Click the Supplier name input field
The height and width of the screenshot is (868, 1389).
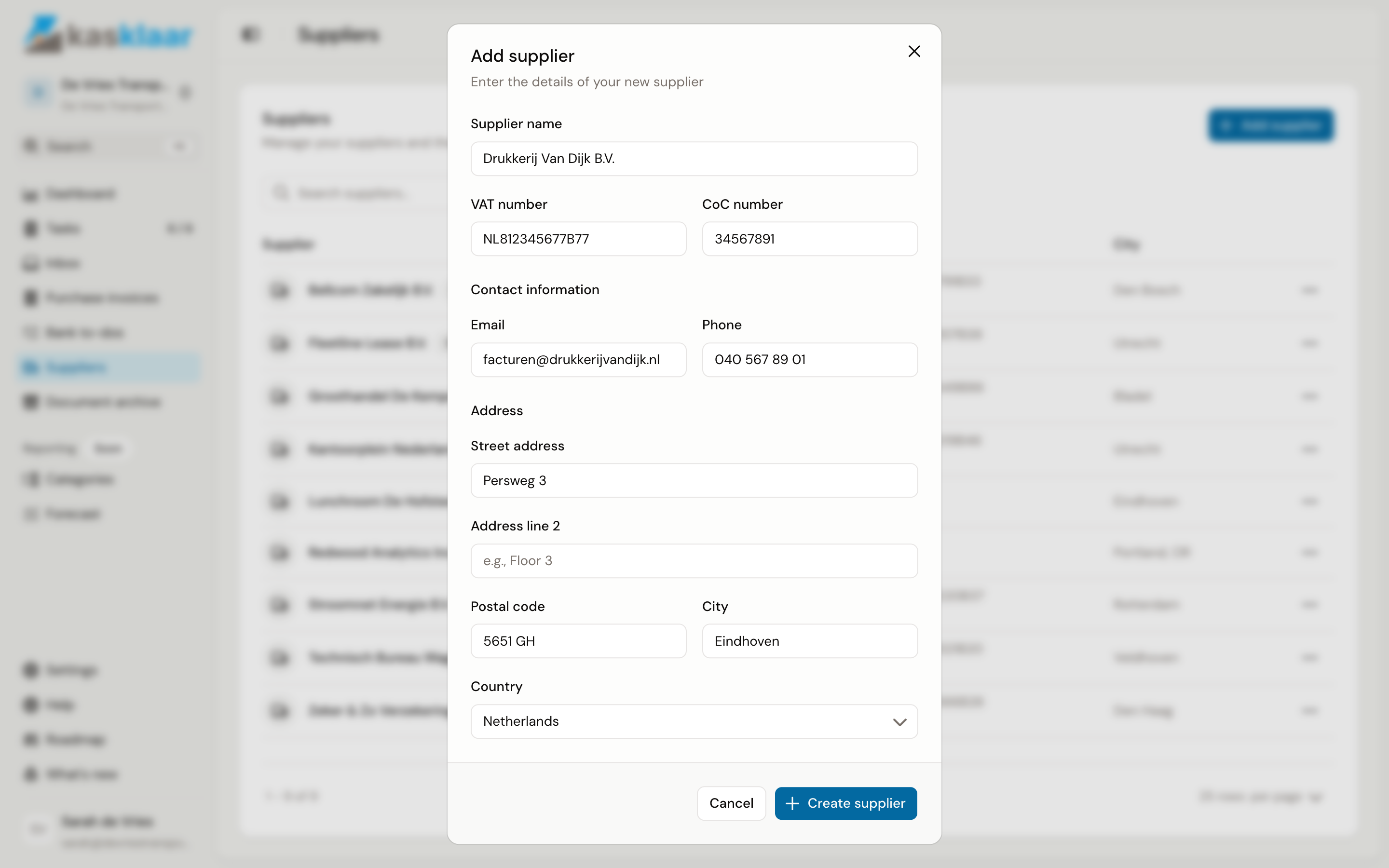click(x=694, y=159)
